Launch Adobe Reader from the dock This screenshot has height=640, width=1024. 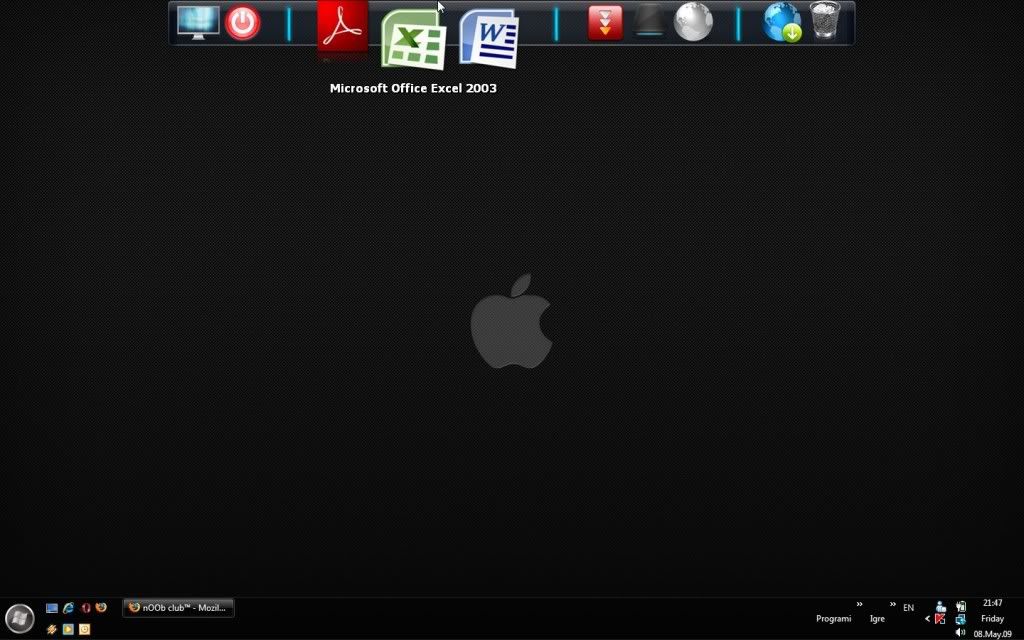click(x=342, y=28)
